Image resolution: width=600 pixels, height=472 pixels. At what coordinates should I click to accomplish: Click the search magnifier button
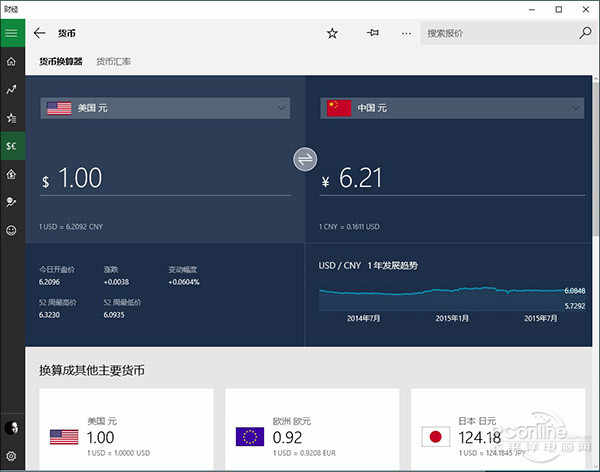585,33
